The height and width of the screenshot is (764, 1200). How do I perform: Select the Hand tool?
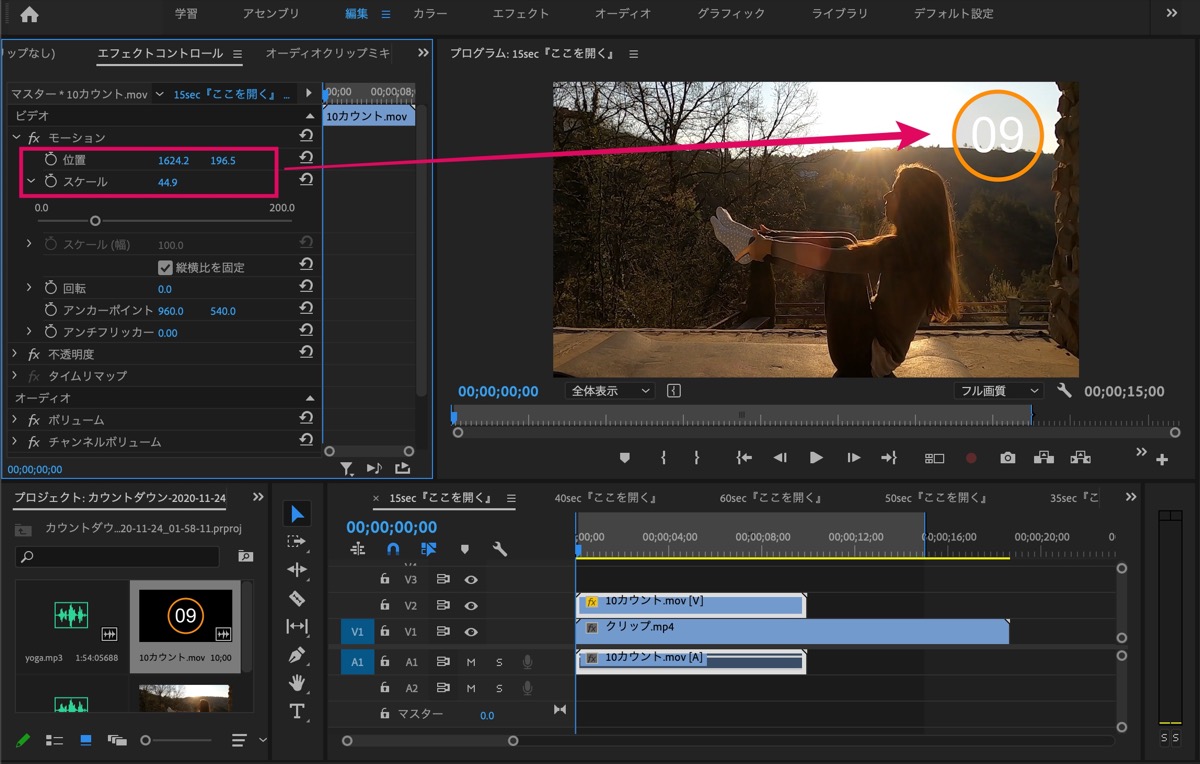pyautogui.click(x=297, y=683)
